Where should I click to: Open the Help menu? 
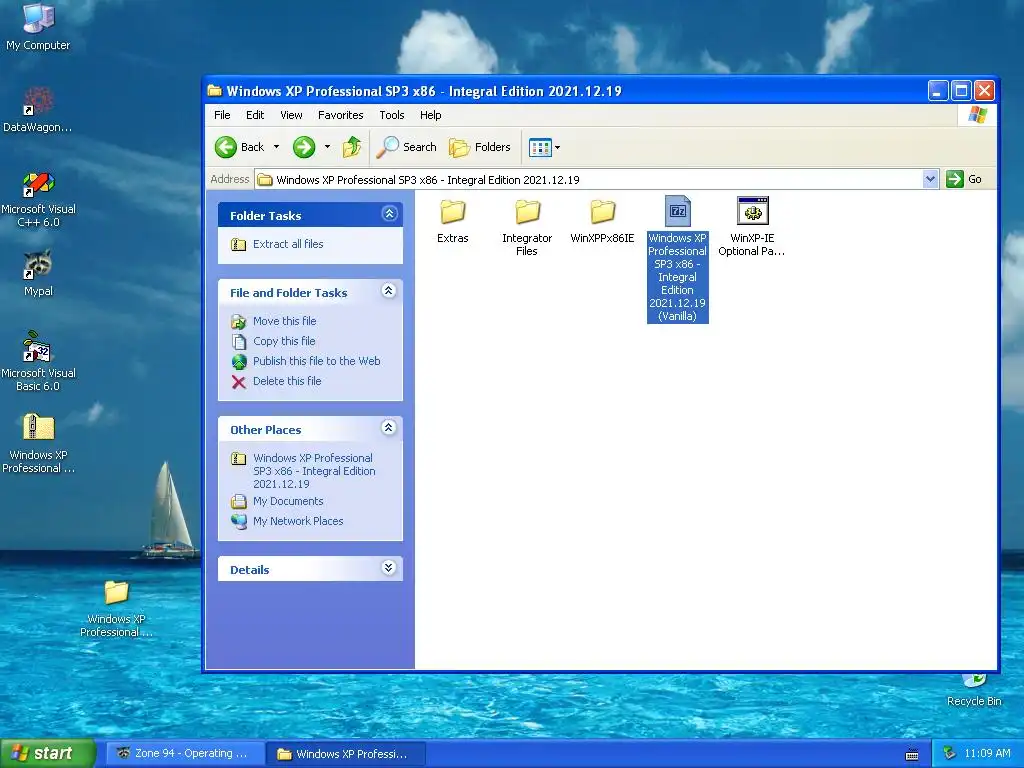[430, 115]
